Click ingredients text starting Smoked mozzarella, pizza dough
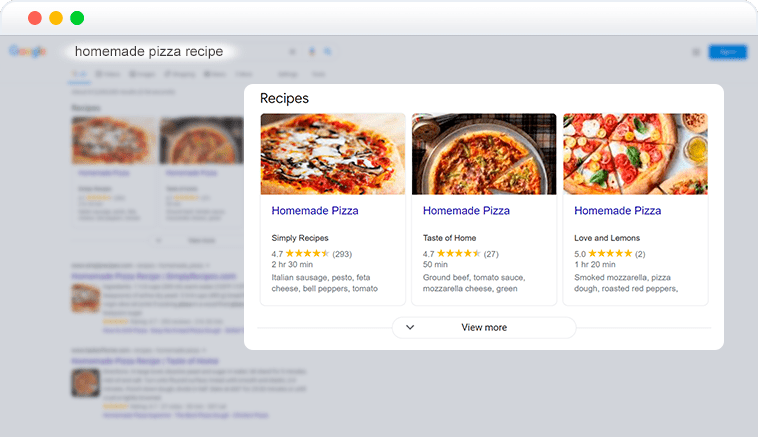 (626, 283)
